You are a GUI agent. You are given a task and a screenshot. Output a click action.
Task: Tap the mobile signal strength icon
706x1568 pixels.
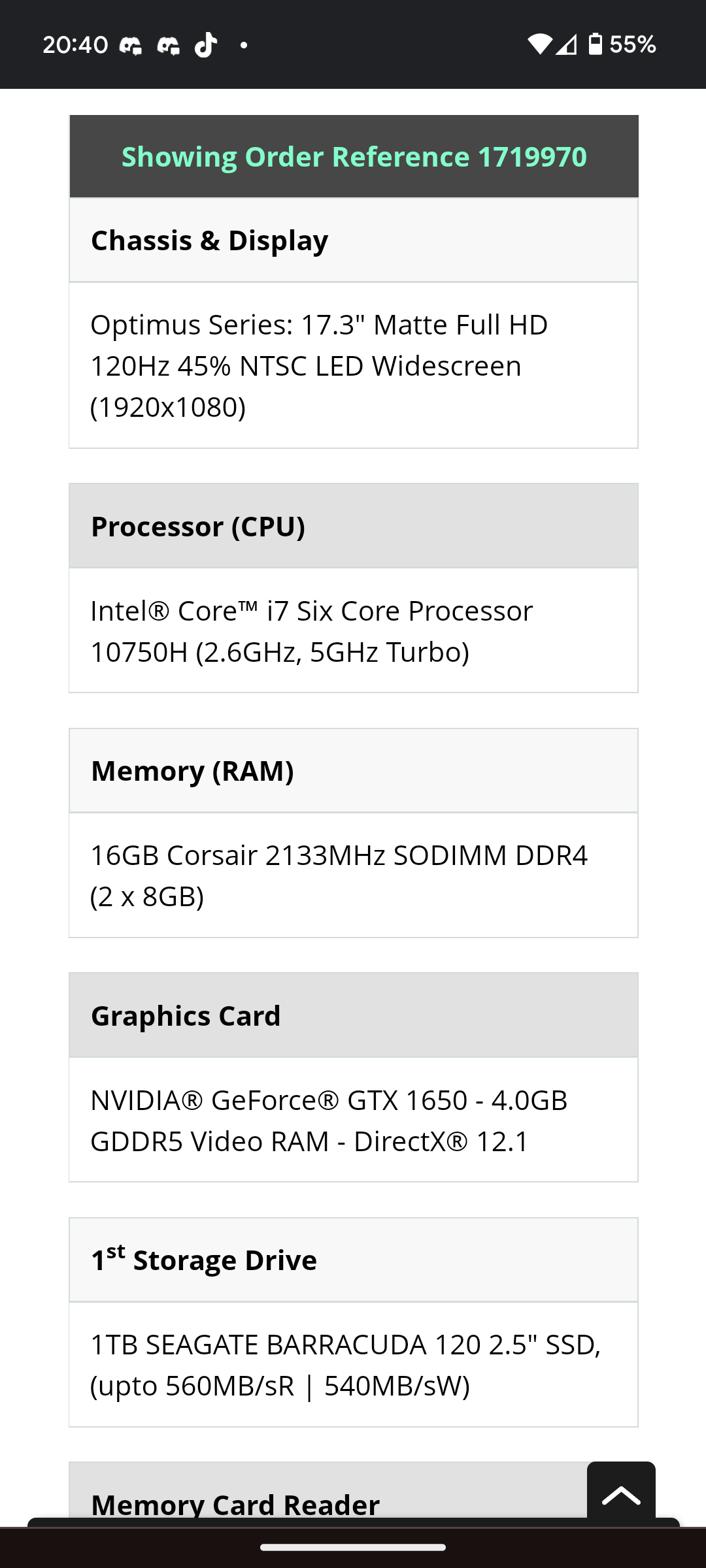tap(567, 44)
